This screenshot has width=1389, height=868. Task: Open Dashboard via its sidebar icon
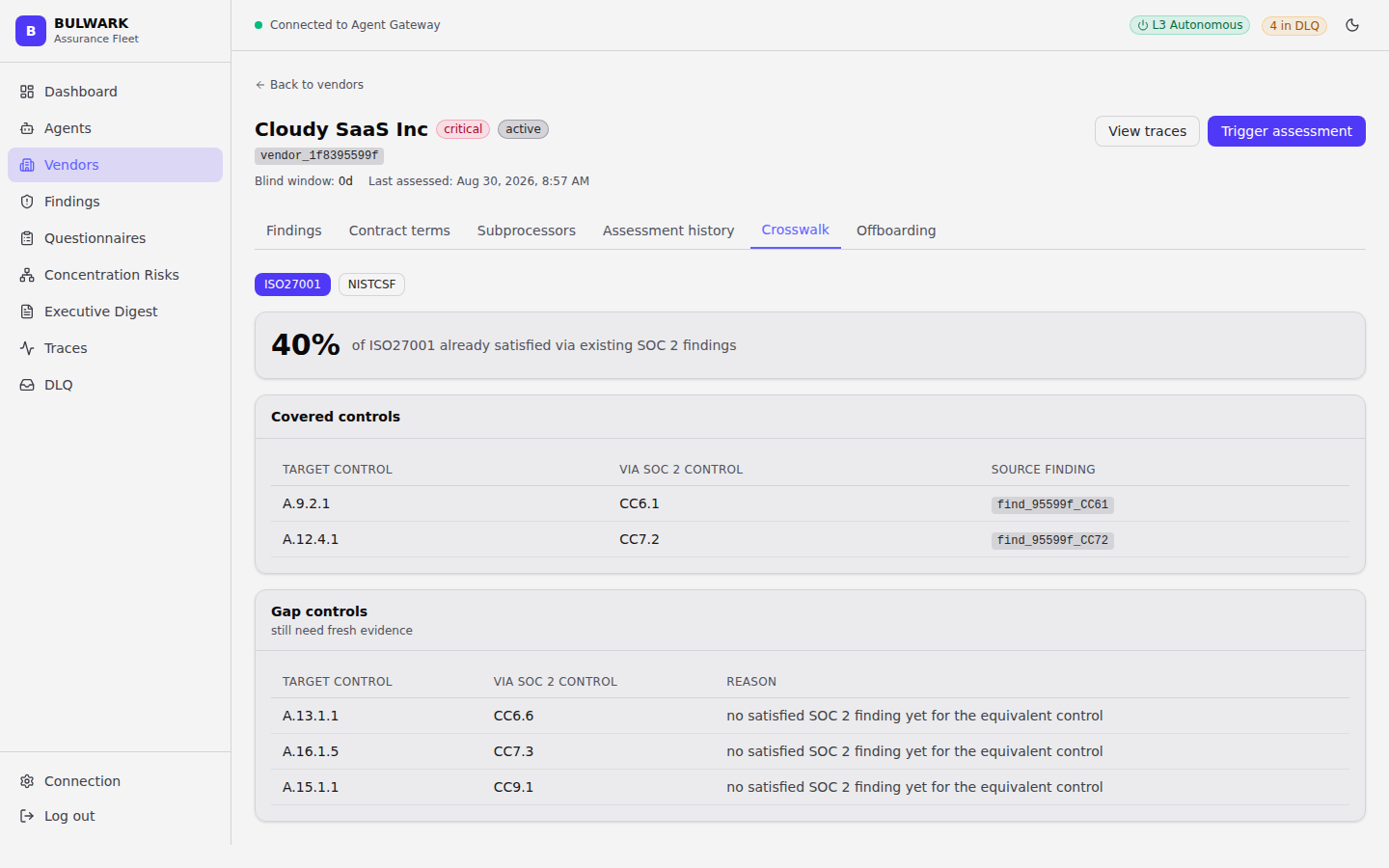pyautogui.click(x=27, y=92)
